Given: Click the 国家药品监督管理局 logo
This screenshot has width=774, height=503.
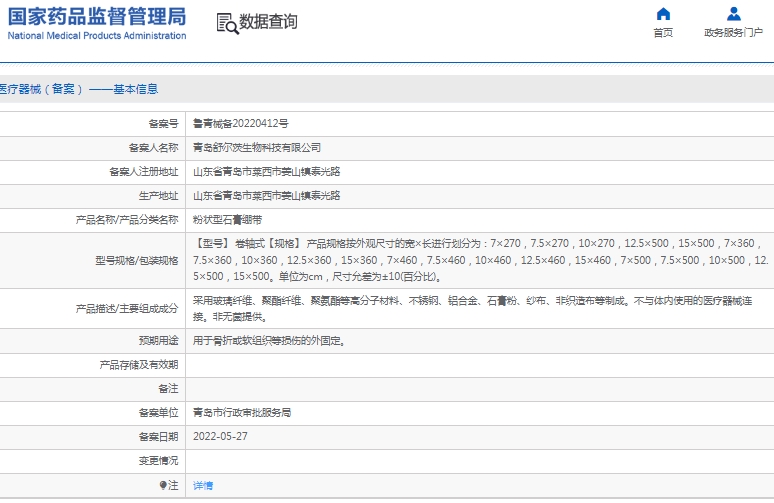Looking at the screenshot, I should click(x=97, y=17).
